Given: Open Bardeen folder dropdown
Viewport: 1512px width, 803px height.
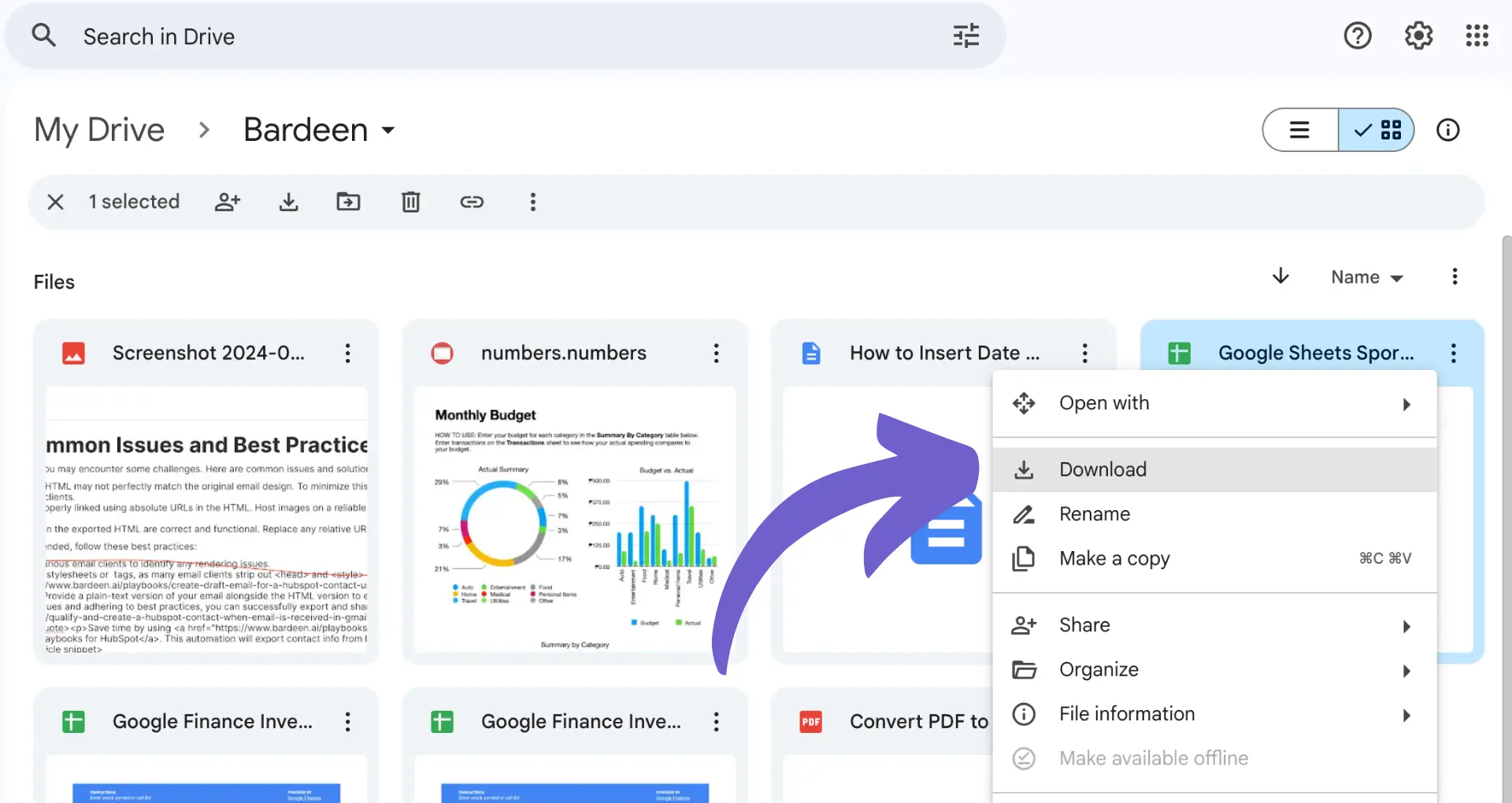Looking at the screenshot, I should point(320,130).
